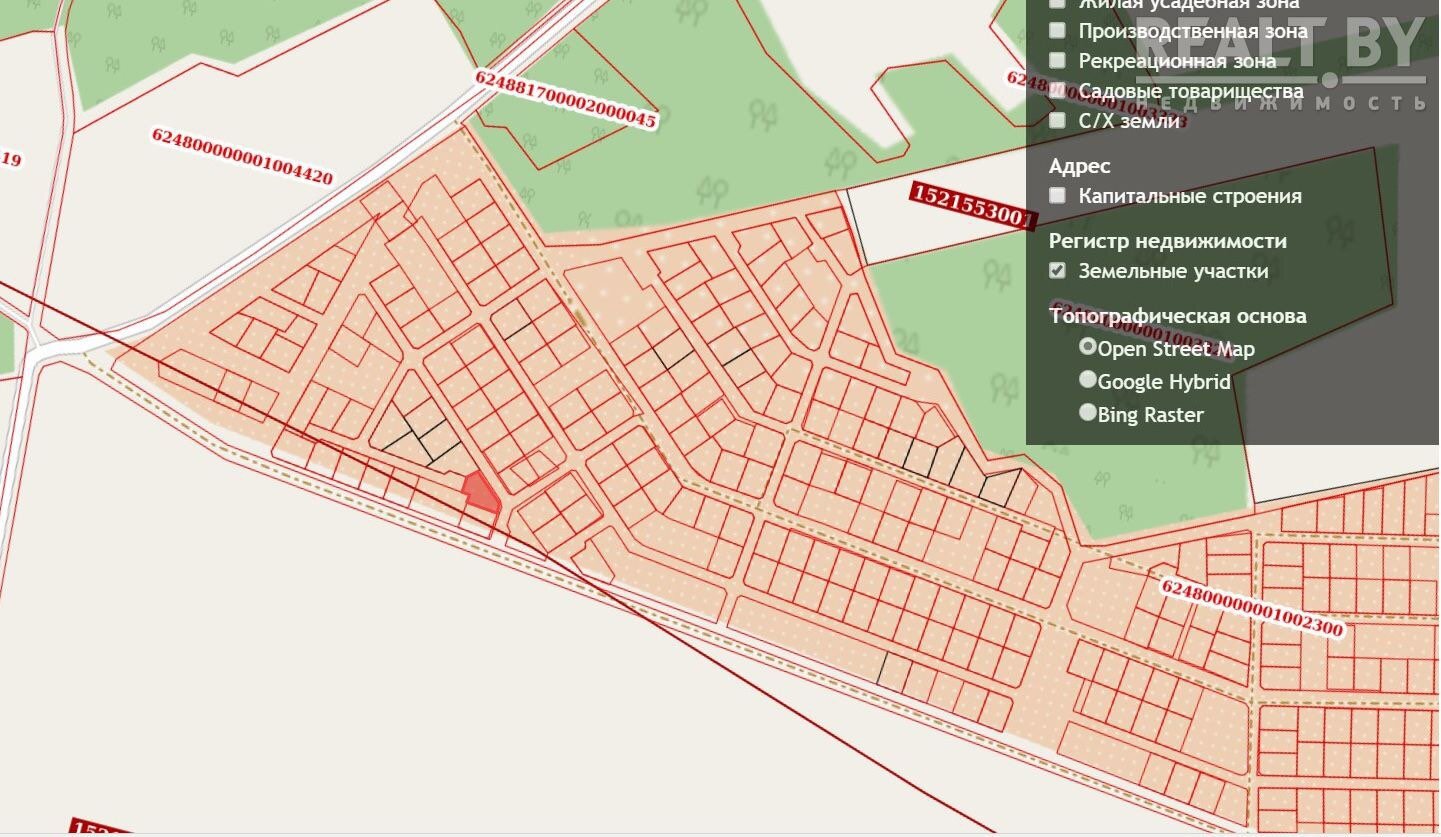Show the Капитальные строения layer
The image size is (1441, 837).
click(x=1057, y=196)
